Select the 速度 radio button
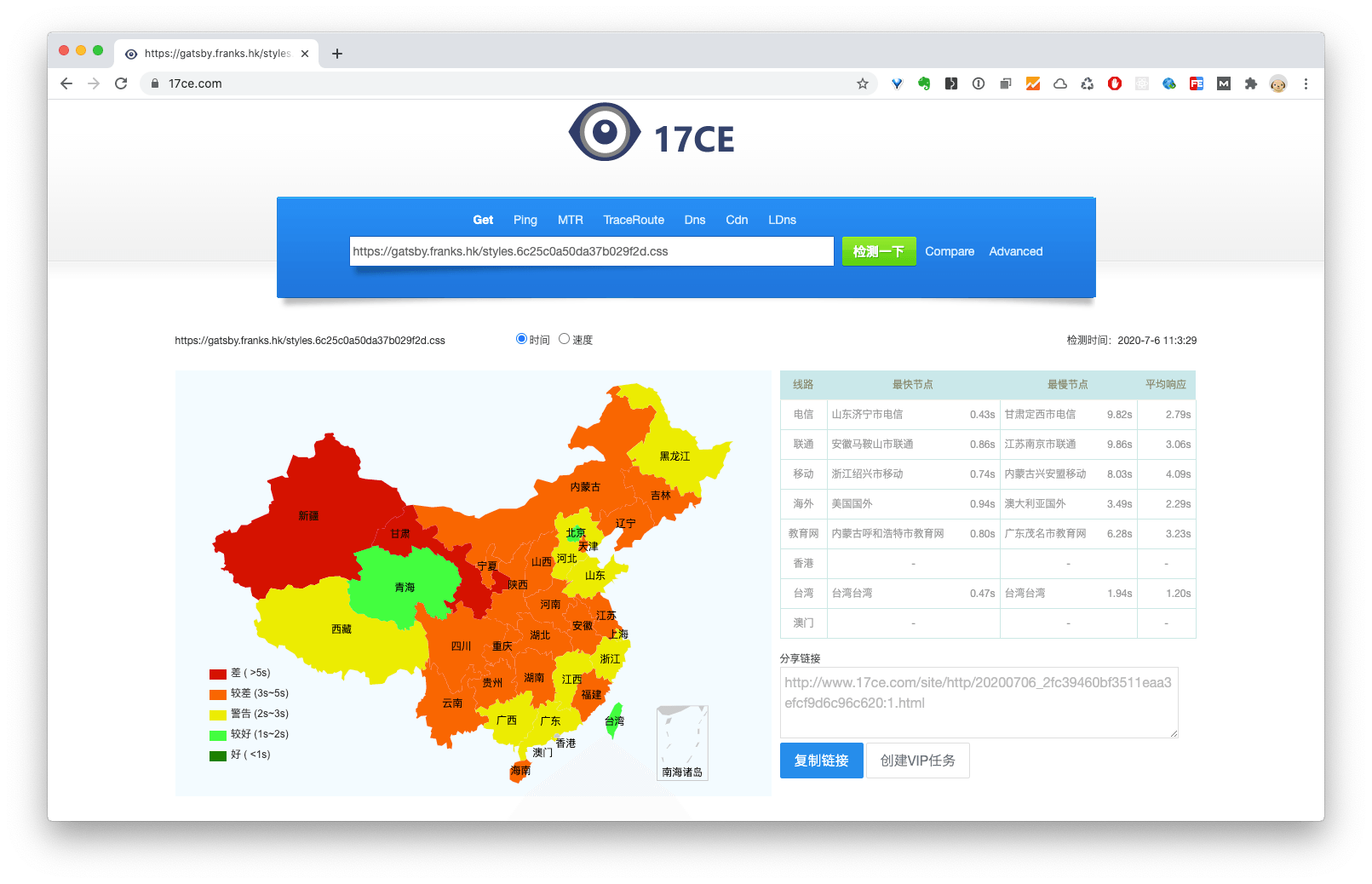The width and height of the screenshot is (1372, 884). pyautogui.click(x=564, y=338)
